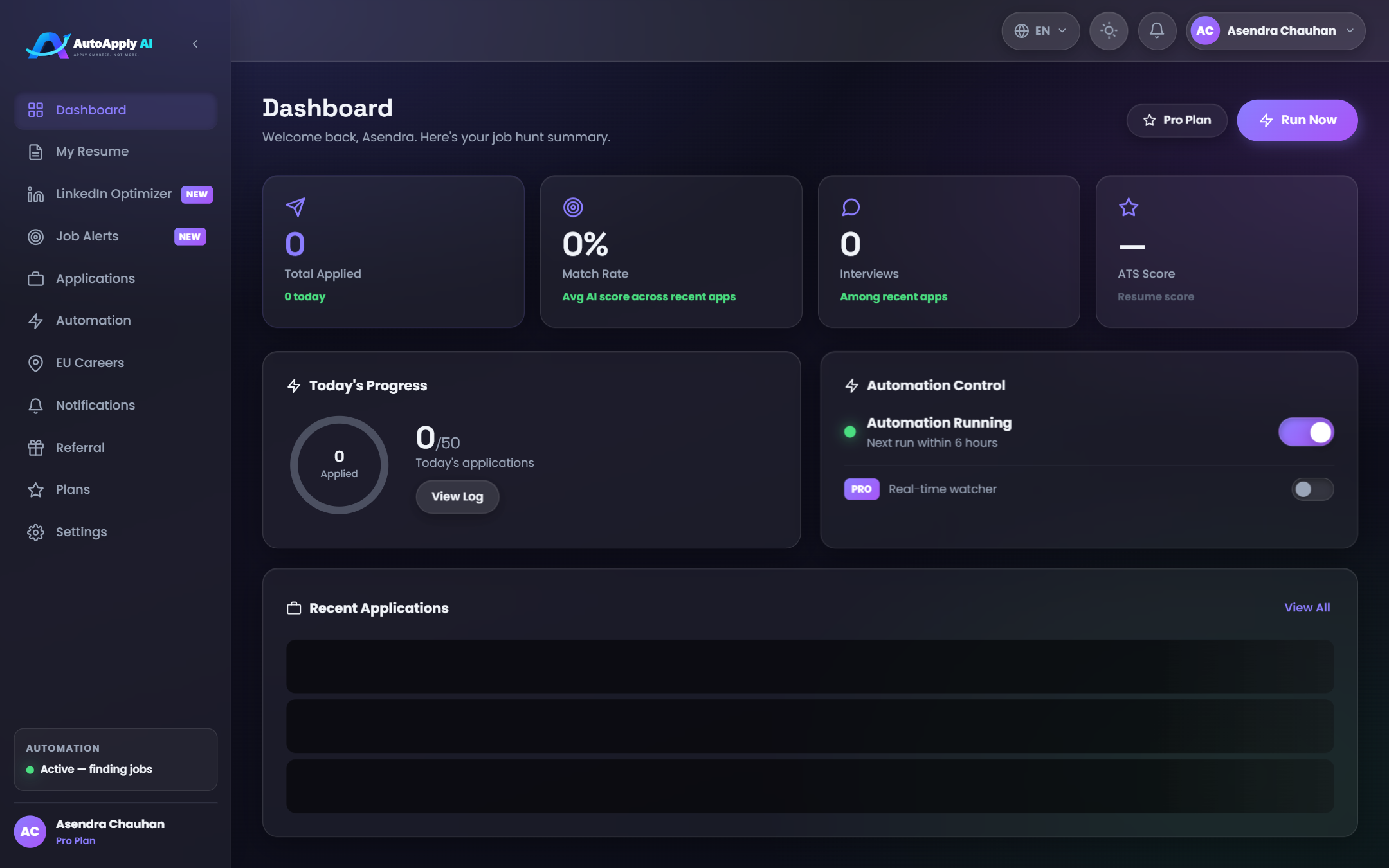Click the Applications briefcase icon in sidebar

pos(36,279)
